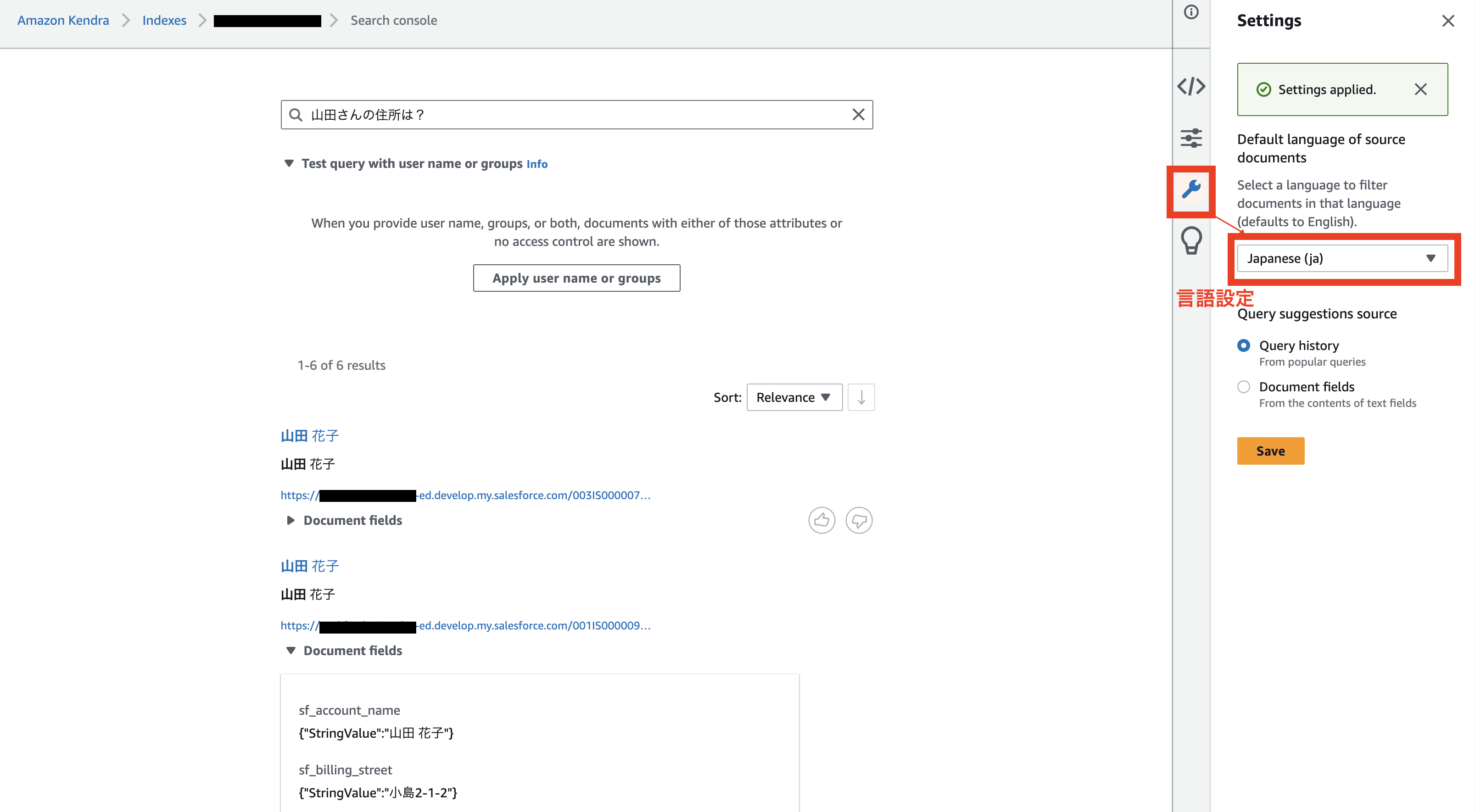This screenshot has width=1475, height=812.
Task: Open the Relevance sort dropdown
Action: pos(793,397)
